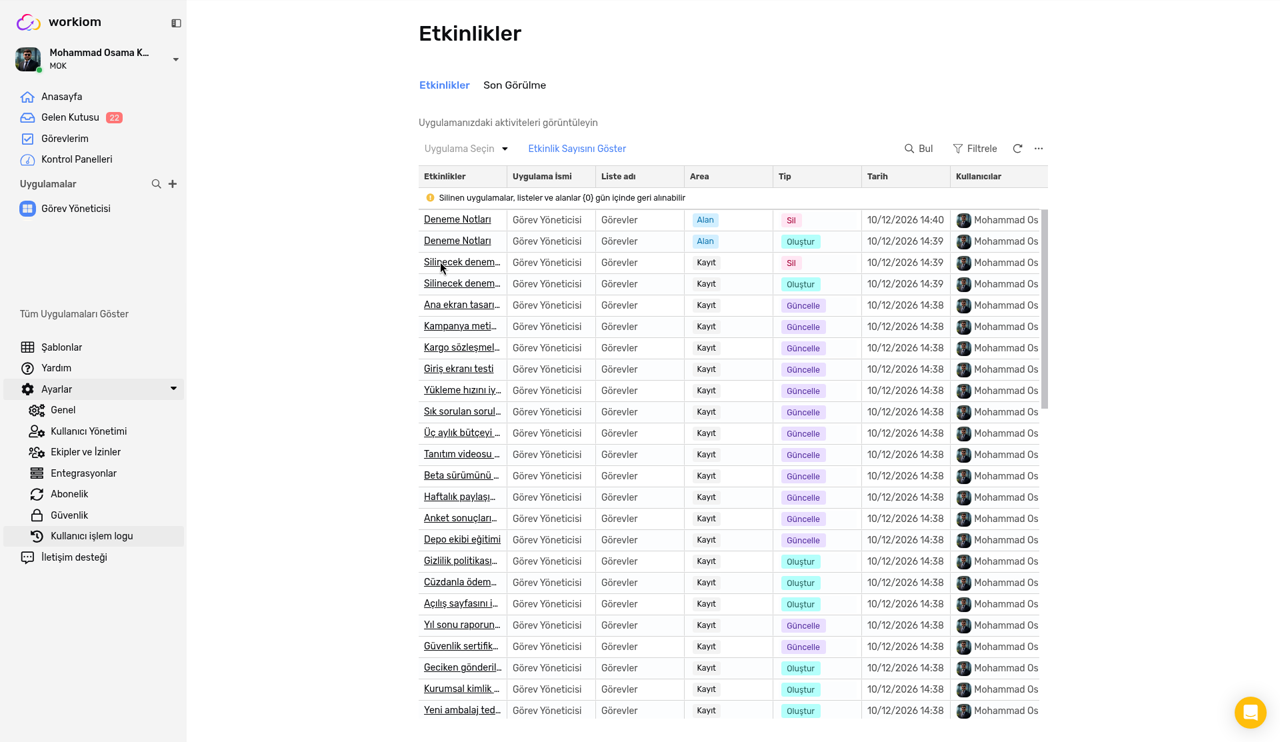Open the Kampanya meti… activity link
Screen dimensions: 1280x742
click(x=460, y=326)
